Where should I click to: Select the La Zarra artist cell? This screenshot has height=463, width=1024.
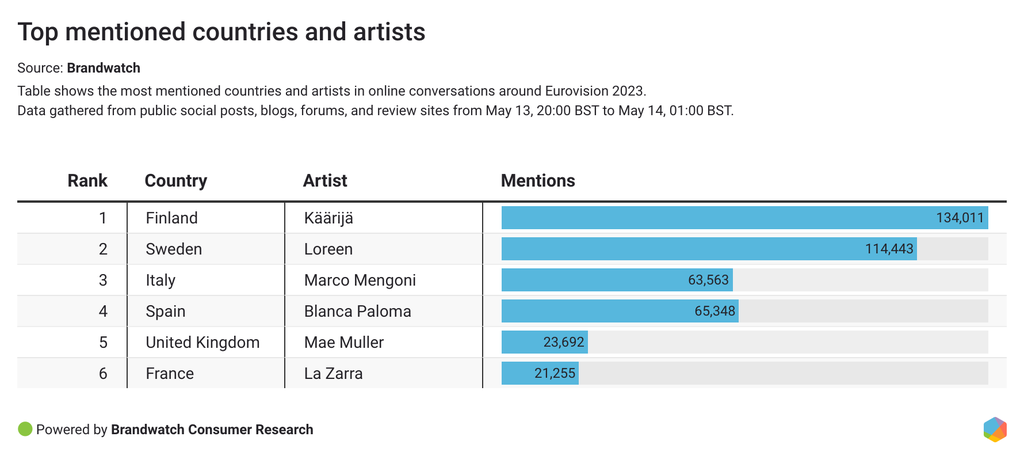tap(333, 373)
